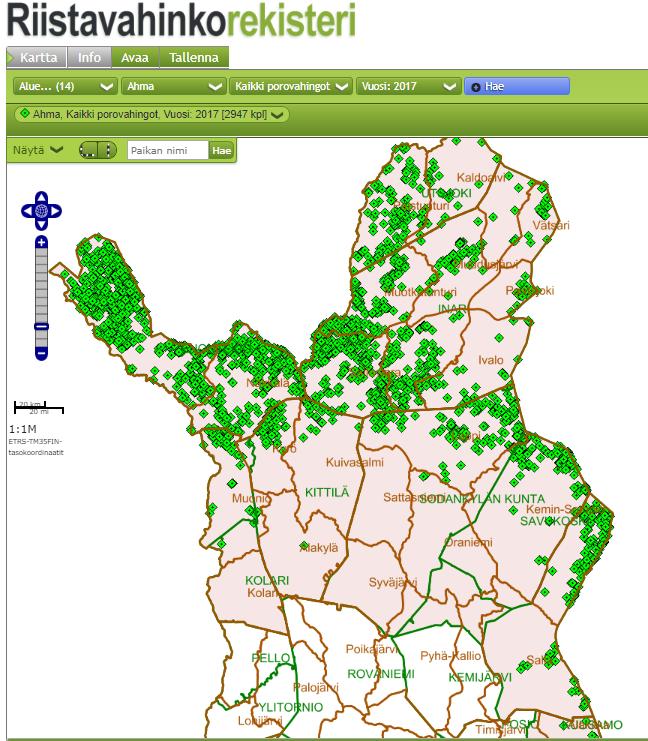Click the green marker near Alakylä

(x=304, y=545)
